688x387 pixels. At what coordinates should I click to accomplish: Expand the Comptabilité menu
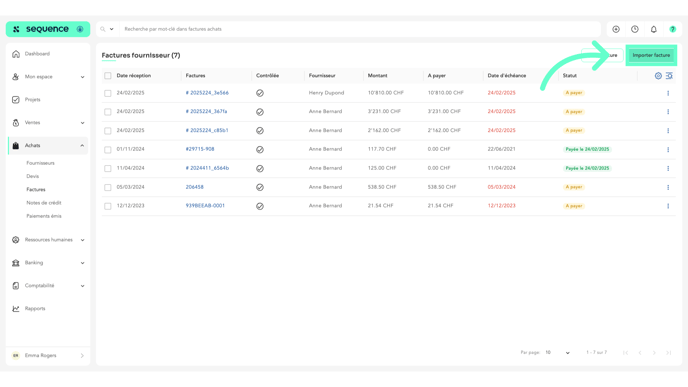coord(48,286)
